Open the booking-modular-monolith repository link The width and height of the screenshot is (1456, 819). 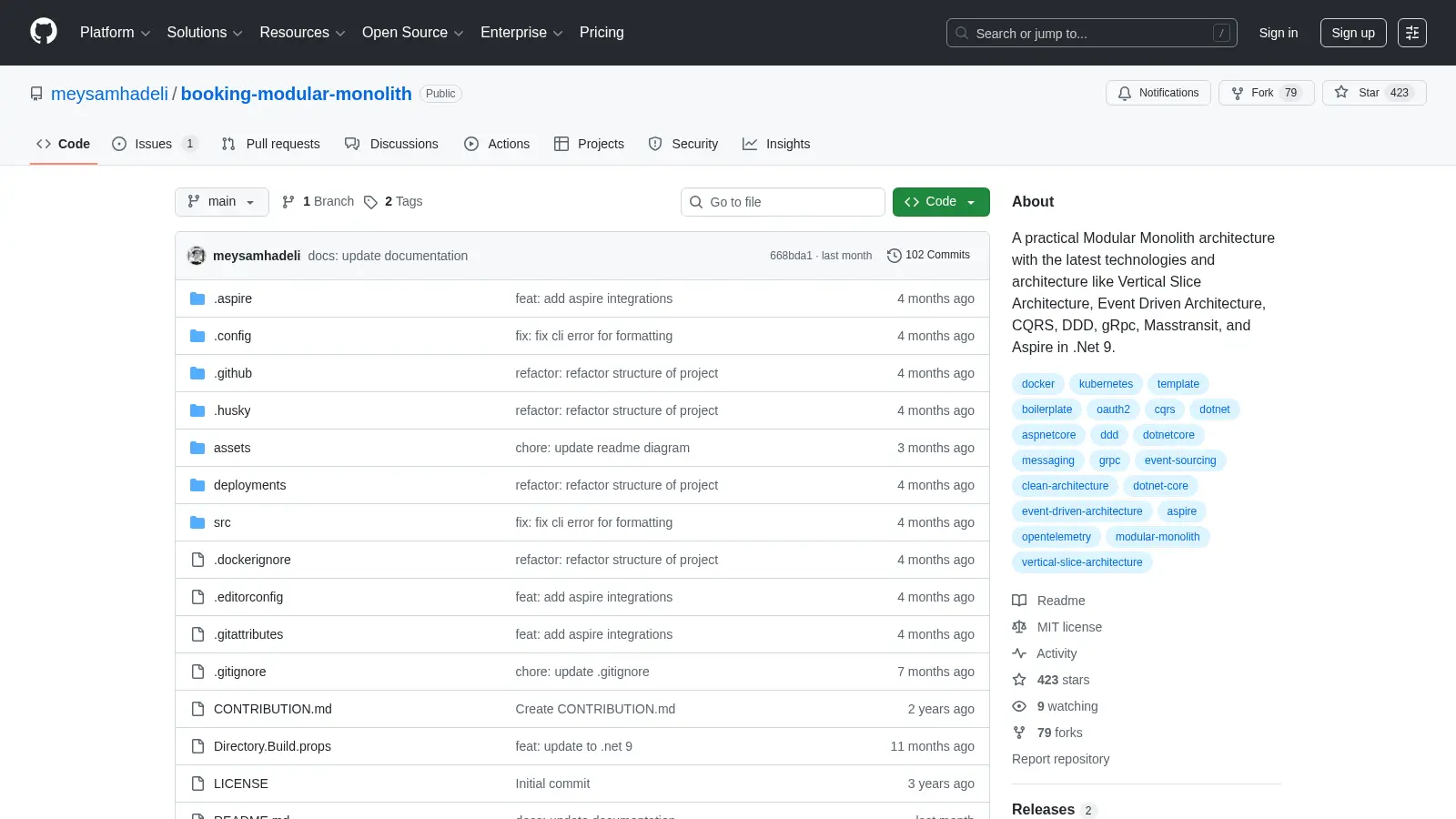296,94
